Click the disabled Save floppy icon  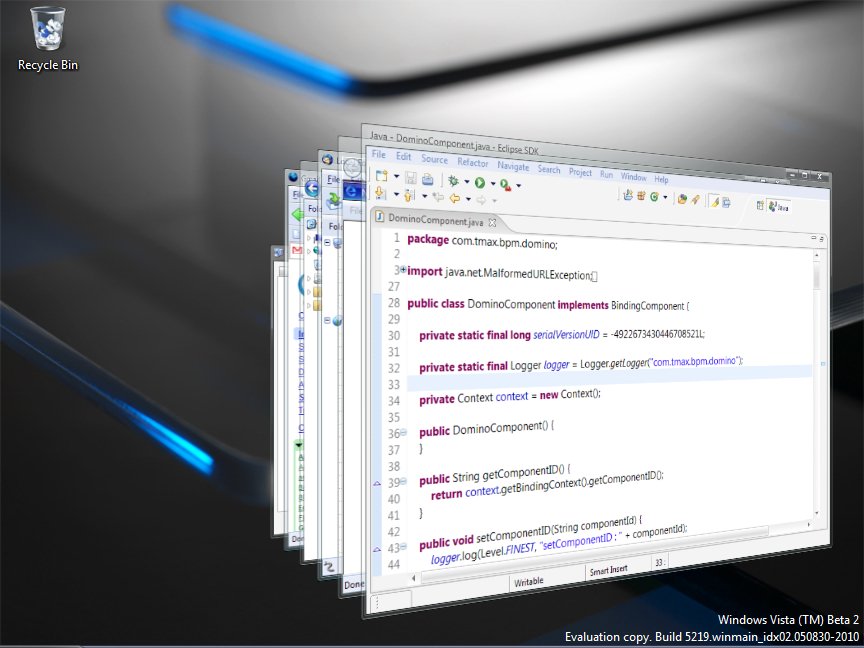(x=411, y=177)
